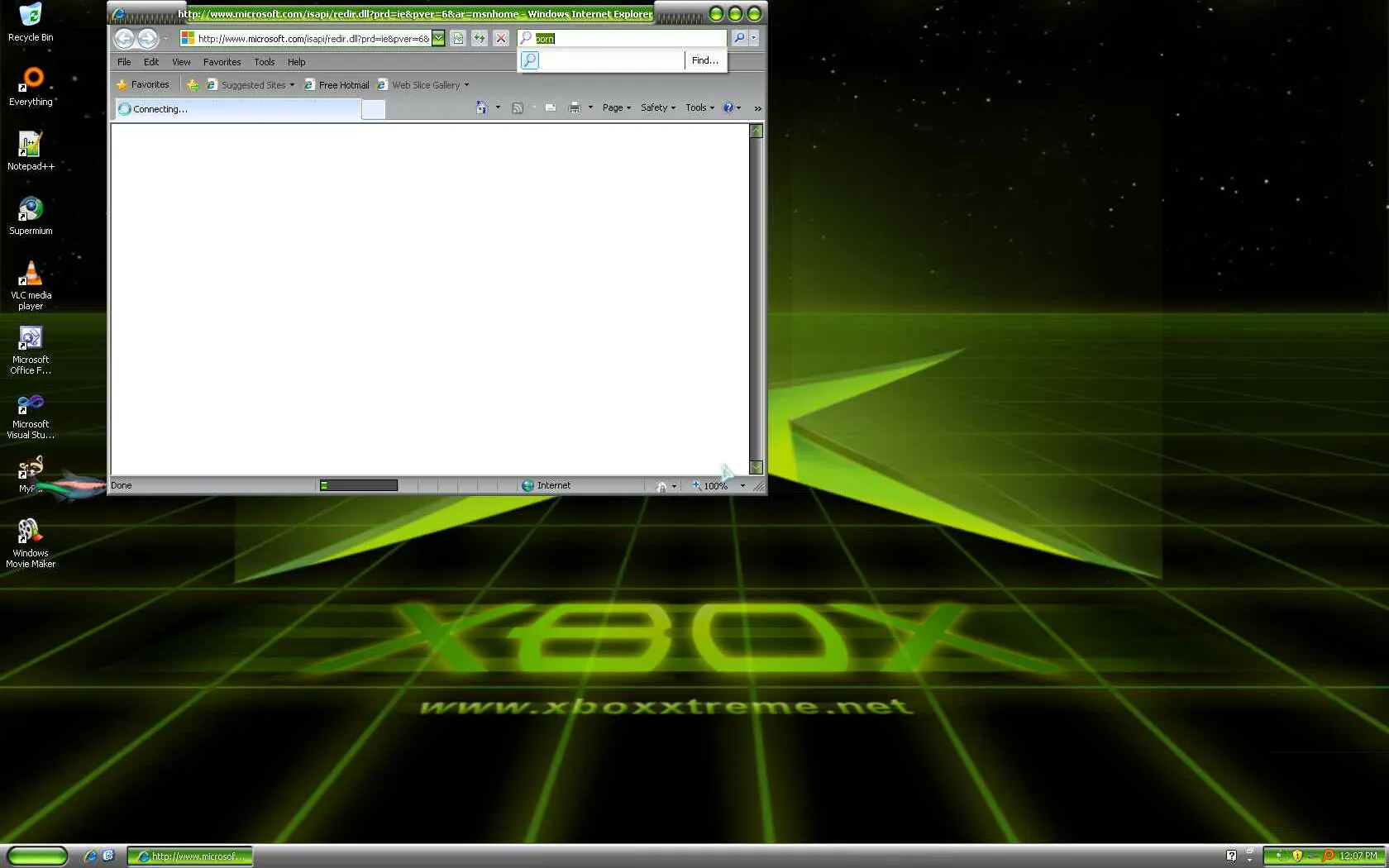
Task: Click the Recycle Bin desktop icon
Action: (x=31, y=22)
